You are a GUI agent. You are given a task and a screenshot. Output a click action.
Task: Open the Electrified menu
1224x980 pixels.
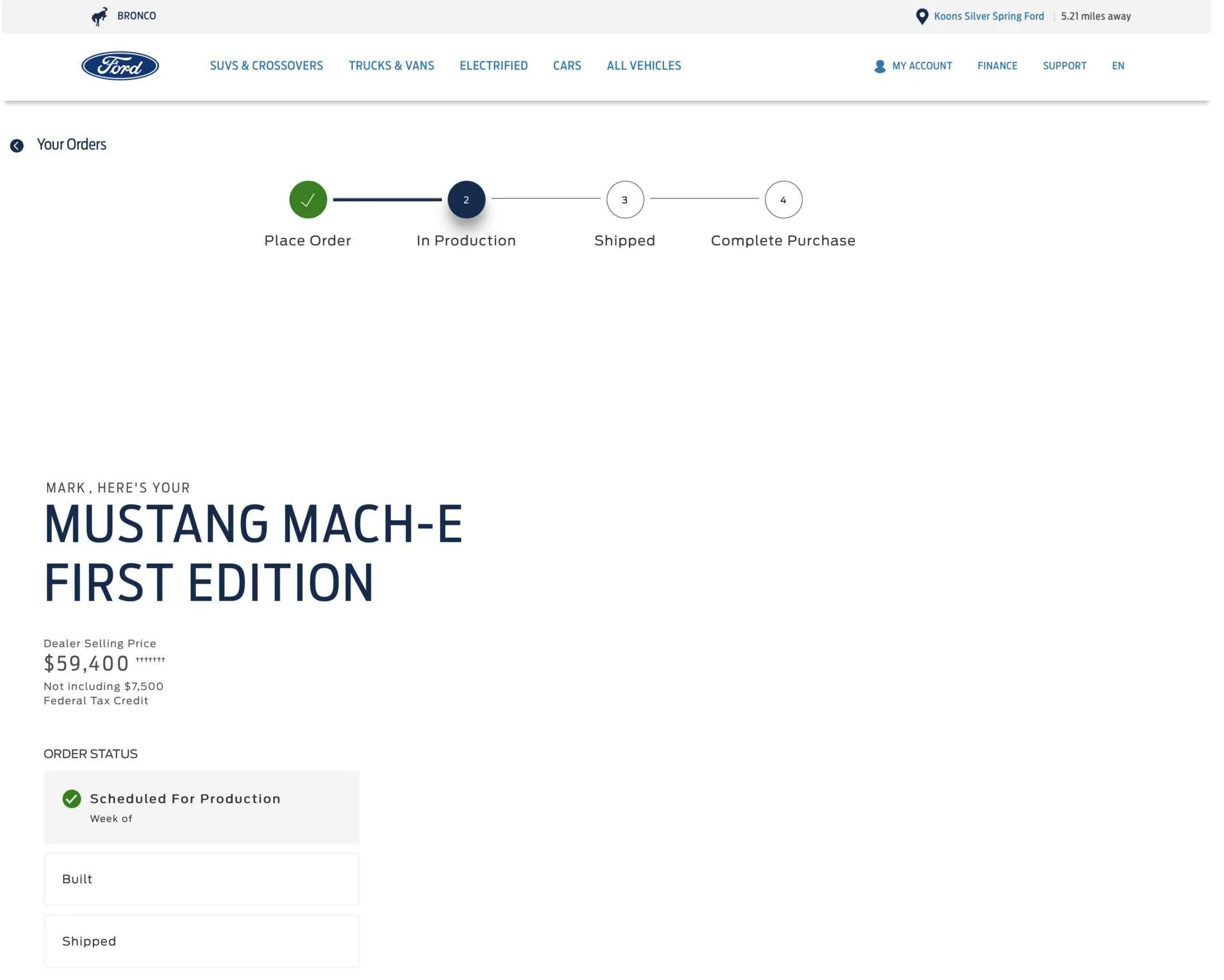click(x=493, y=66)
